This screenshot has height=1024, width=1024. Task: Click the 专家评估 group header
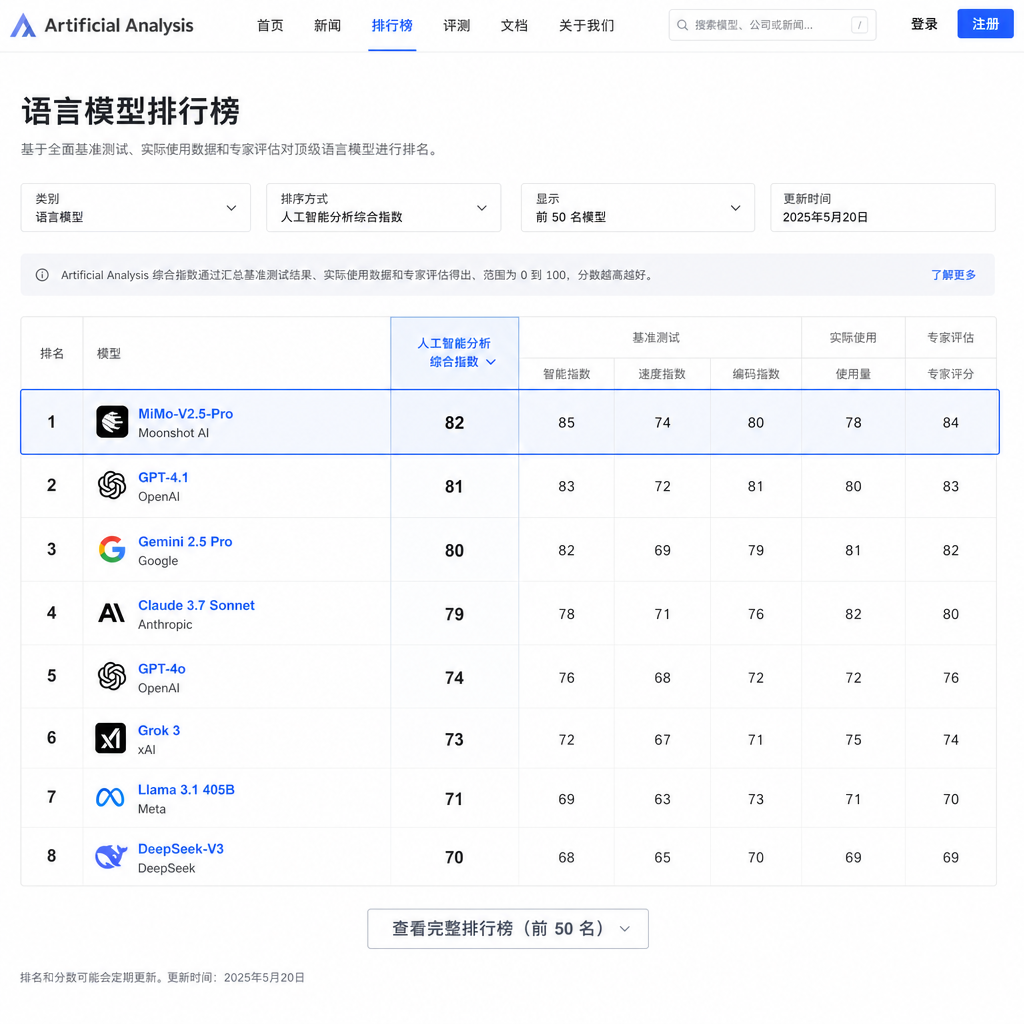tap(951, 338)
